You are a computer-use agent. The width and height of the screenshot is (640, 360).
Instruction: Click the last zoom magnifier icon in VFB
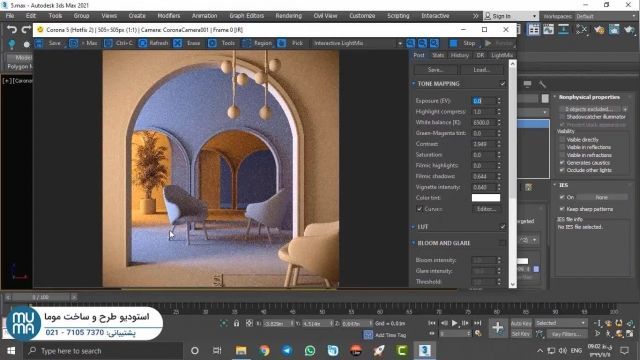[x=434, y=43]
